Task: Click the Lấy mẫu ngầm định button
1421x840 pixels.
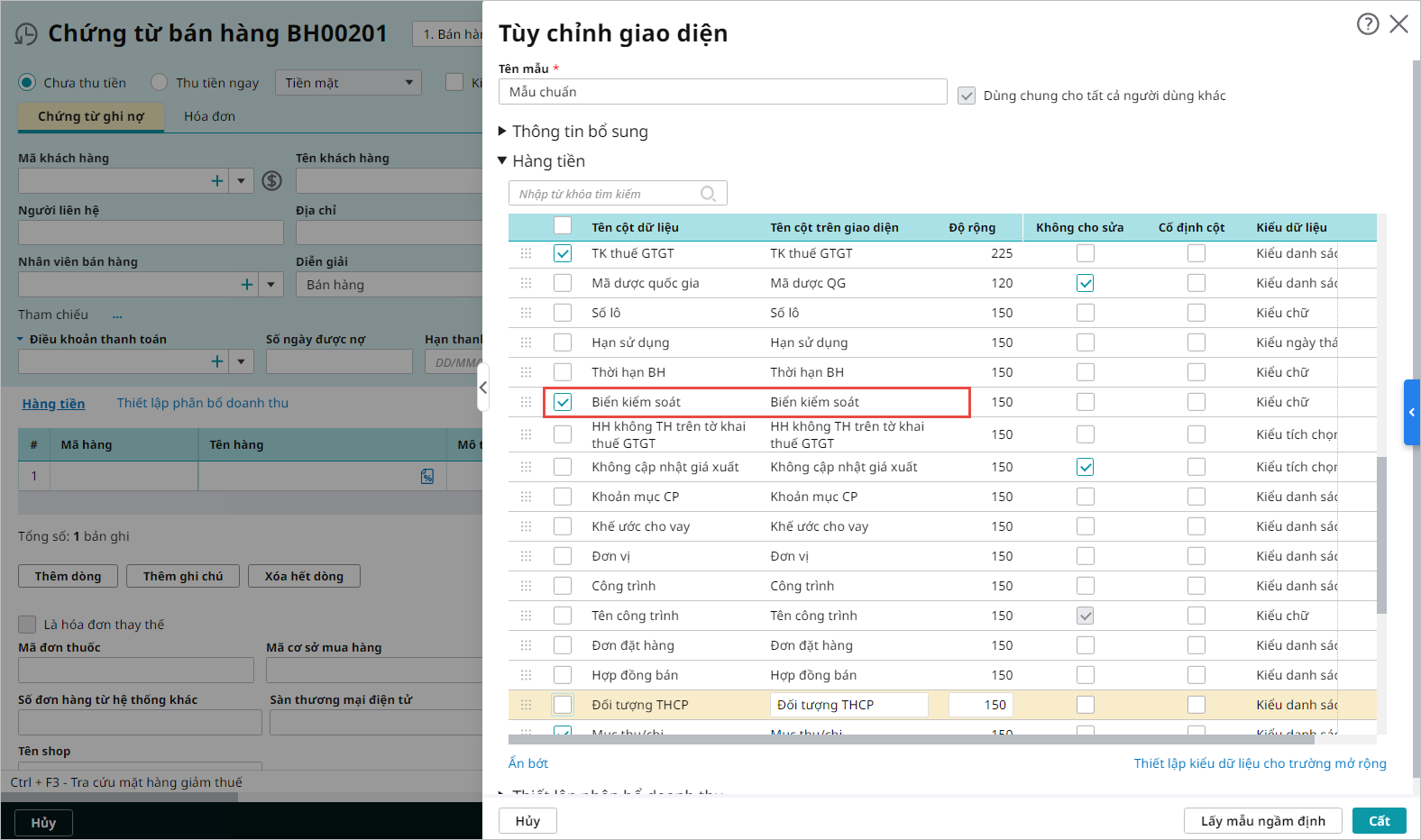Action: pos(1262,821)
